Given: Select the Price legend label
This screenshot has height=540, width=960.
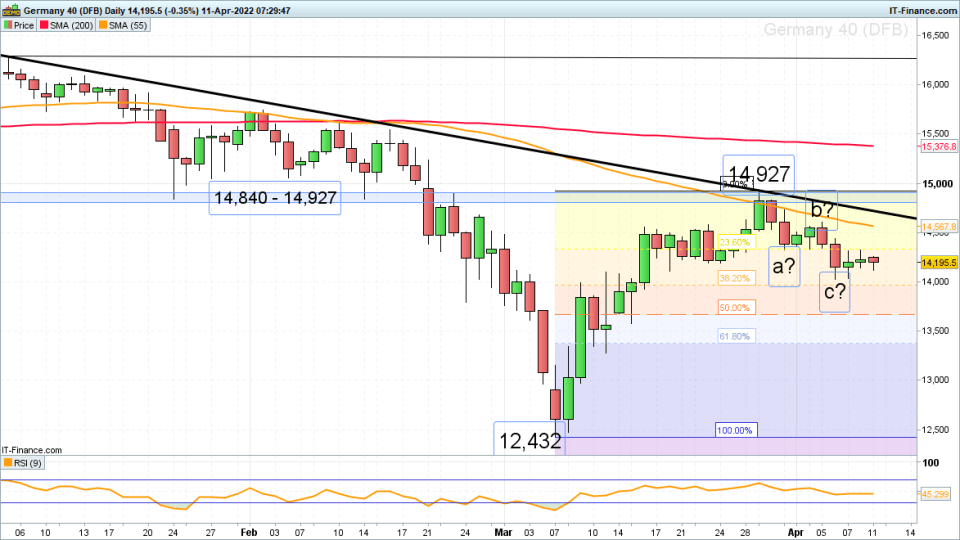Looking at the screenshot, I should click(24, 25).
